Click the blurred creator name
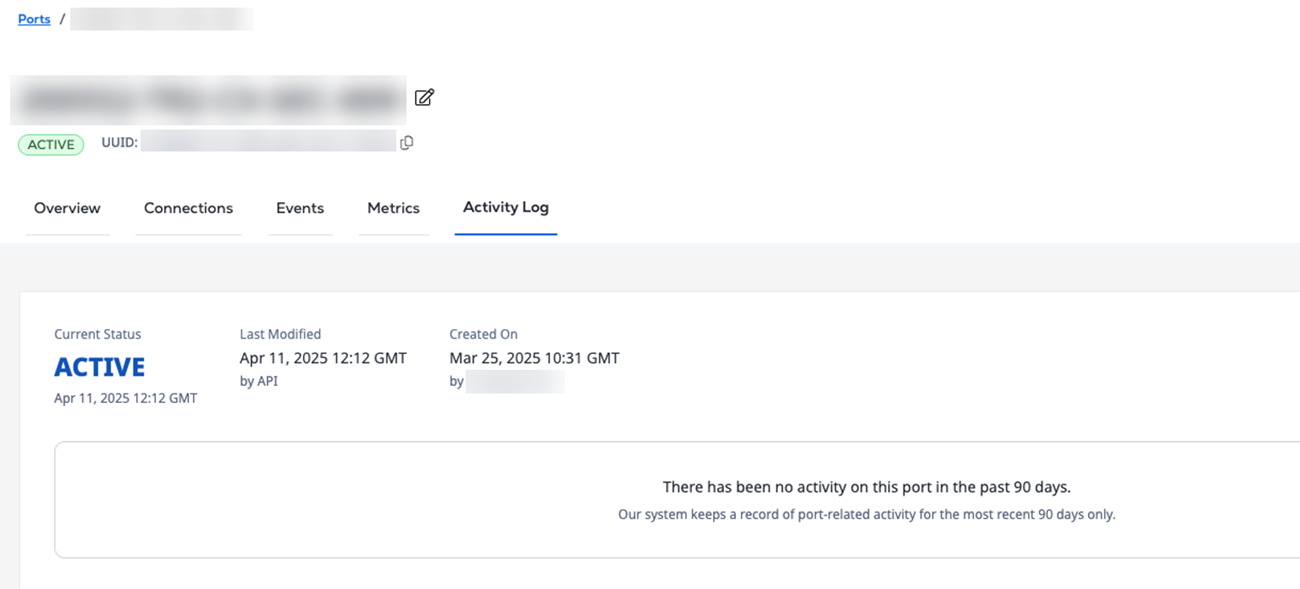1300x589 pixels. [515, 381]
